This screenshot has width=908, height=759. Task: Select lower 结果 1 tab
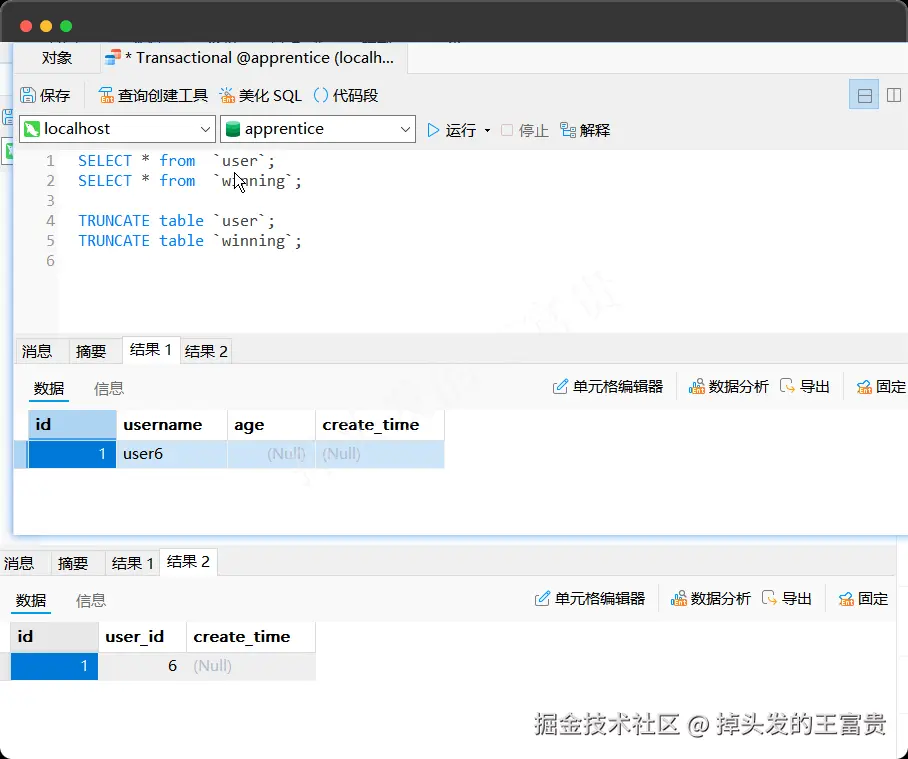[133, 563]
